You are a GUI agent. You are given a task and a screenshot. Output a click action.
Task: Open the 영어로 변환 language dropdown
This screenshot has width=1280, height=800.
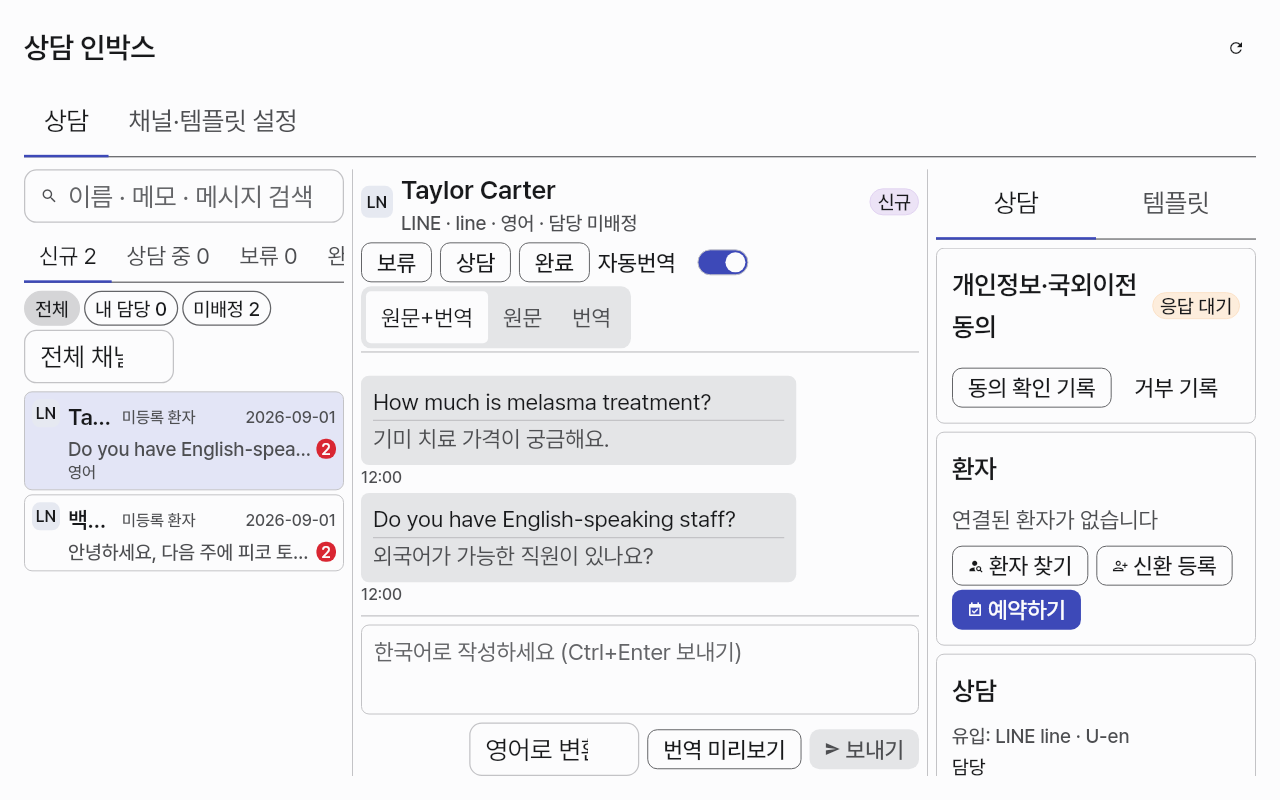[554, 749]
